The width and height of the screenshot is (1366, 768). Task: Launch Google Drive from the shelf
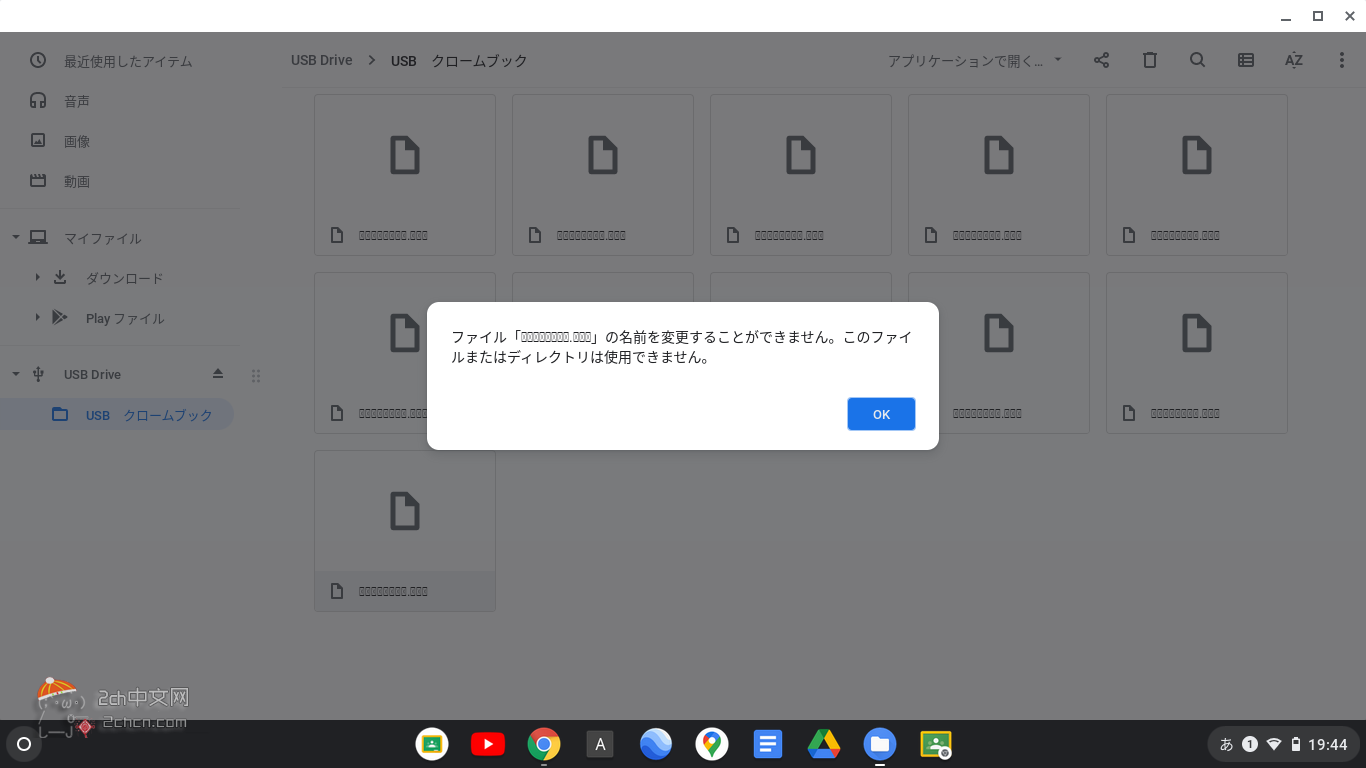point(824,744)
